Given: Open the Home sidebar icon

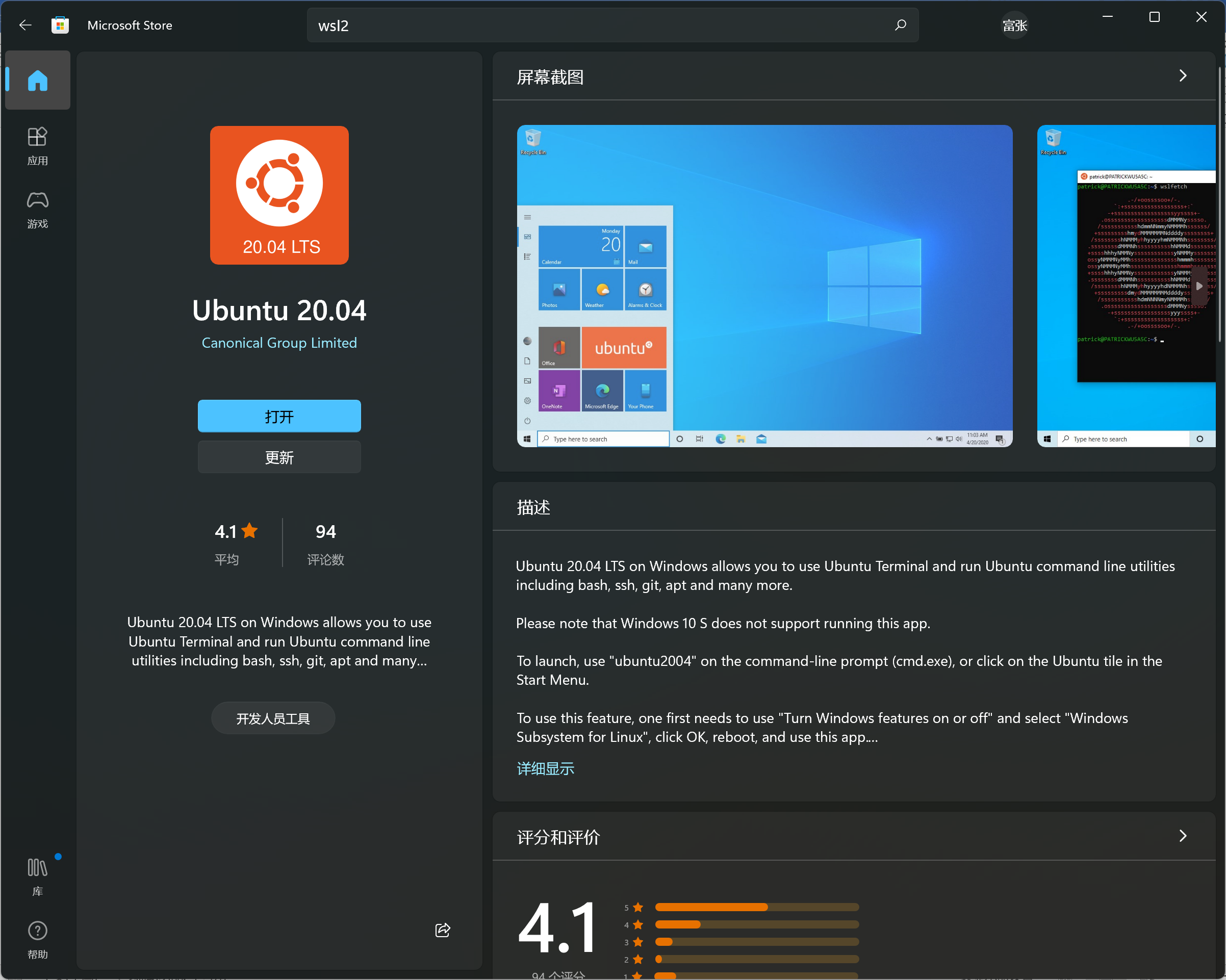Looking at the screenshot, I should pos(38,80).
